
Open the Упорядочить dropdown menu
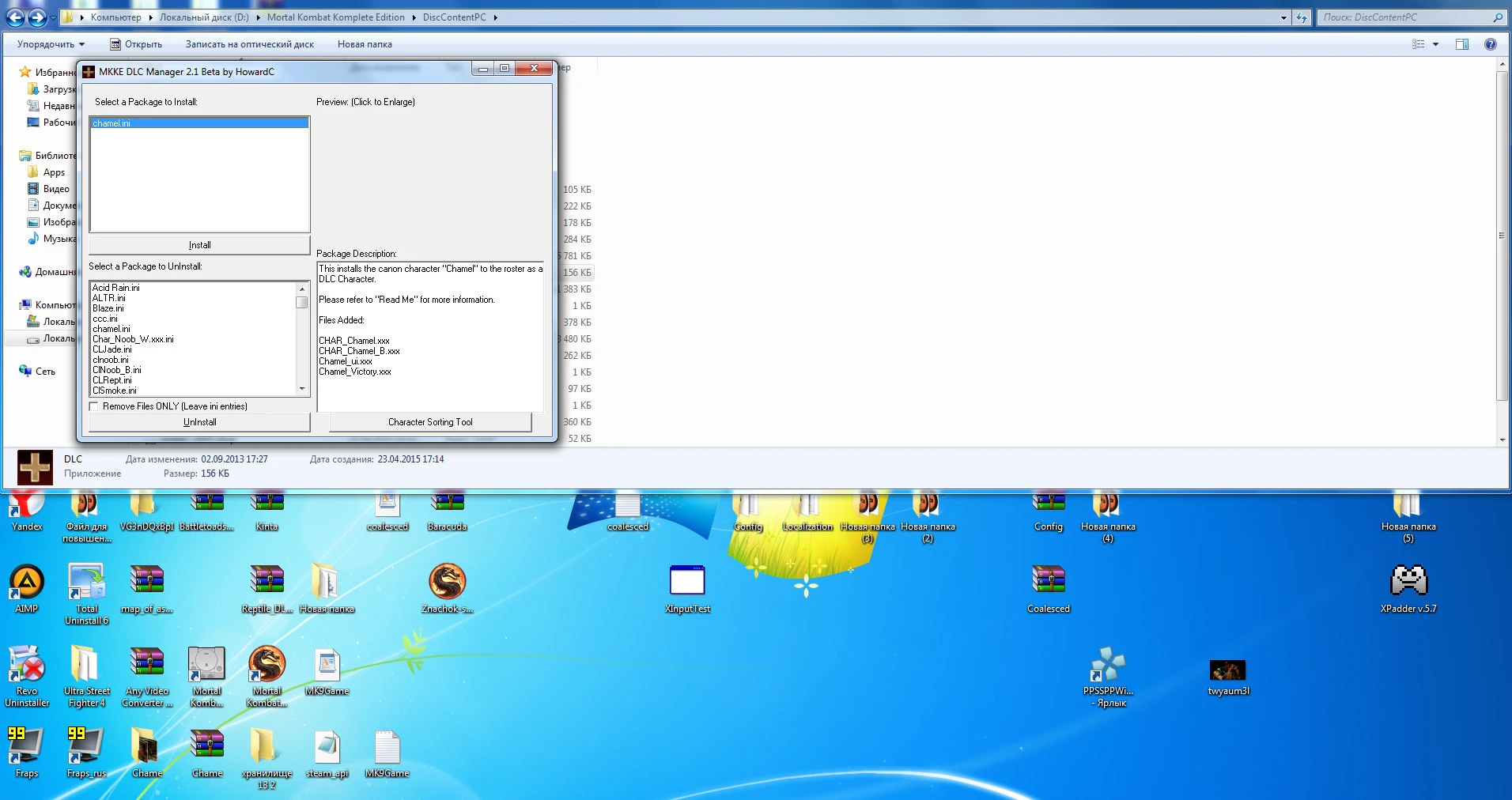point(51,44)
